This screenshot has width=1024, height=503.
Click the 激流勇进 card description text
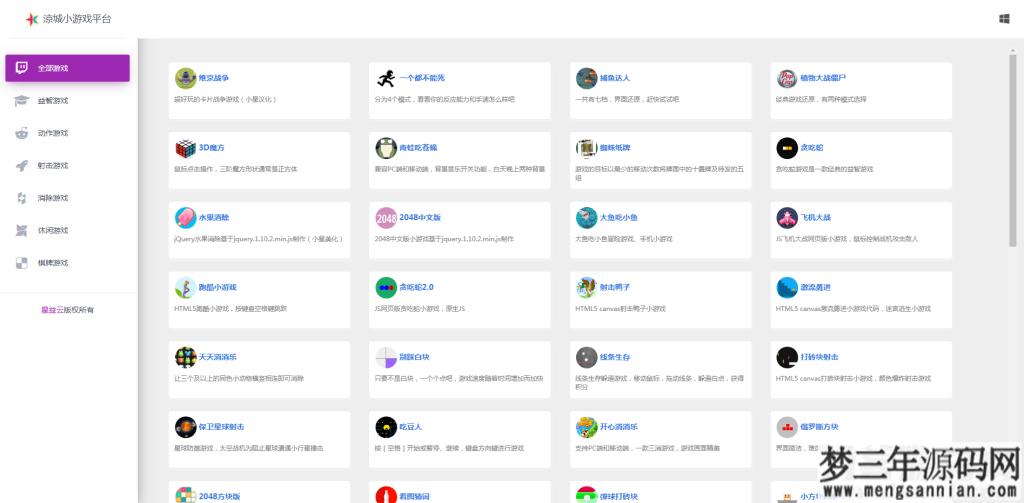pos(854,308)
